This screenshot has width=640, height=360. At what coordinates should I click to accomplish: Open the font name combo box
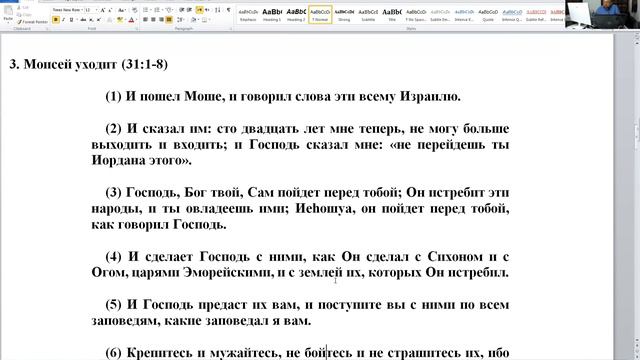pyautogui.click(x=68, y=10)
